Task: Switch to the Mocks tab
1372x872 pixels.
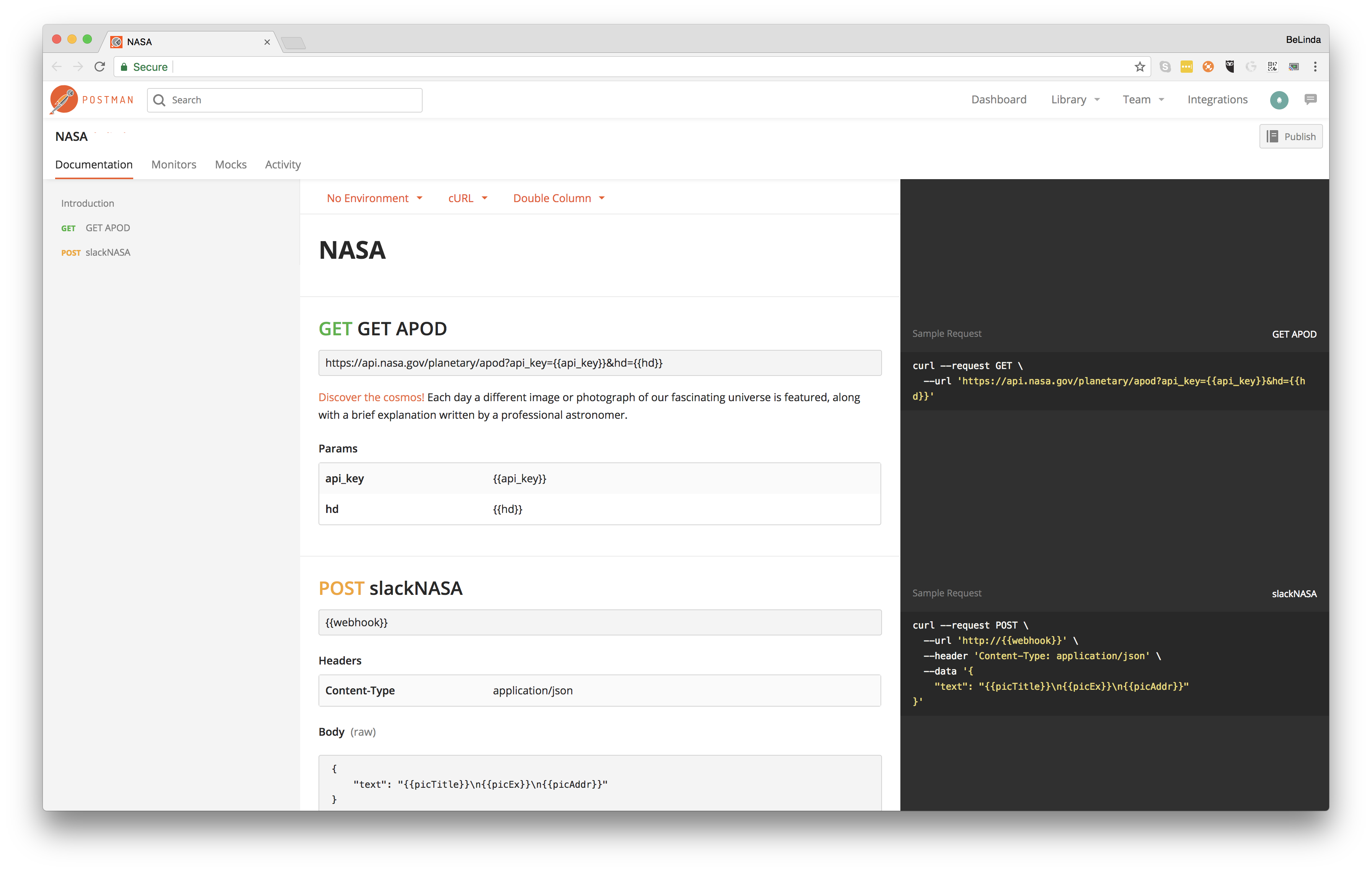Action: click(231, 165)
